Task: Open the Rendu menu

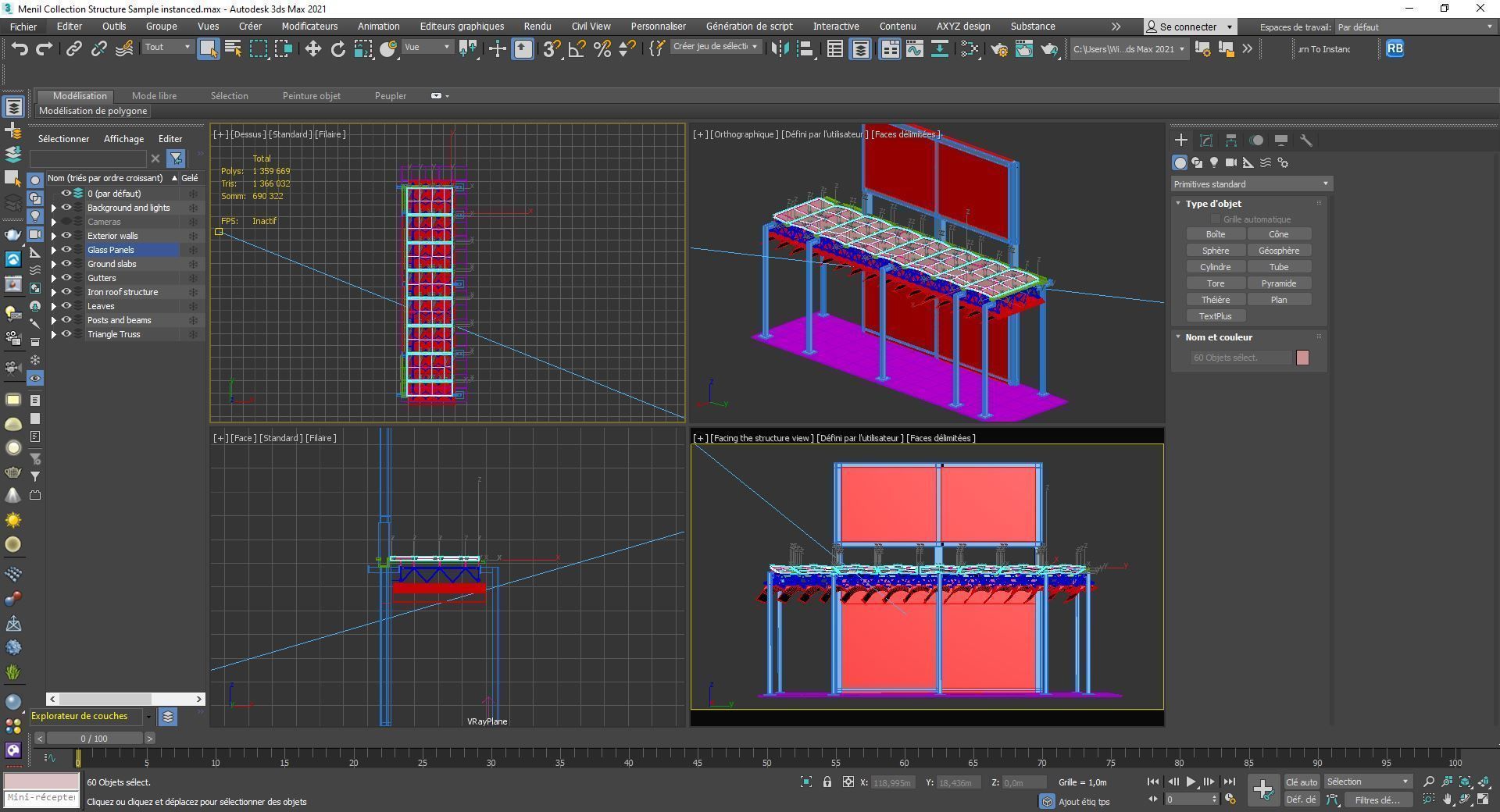Action: pos(537,26)
